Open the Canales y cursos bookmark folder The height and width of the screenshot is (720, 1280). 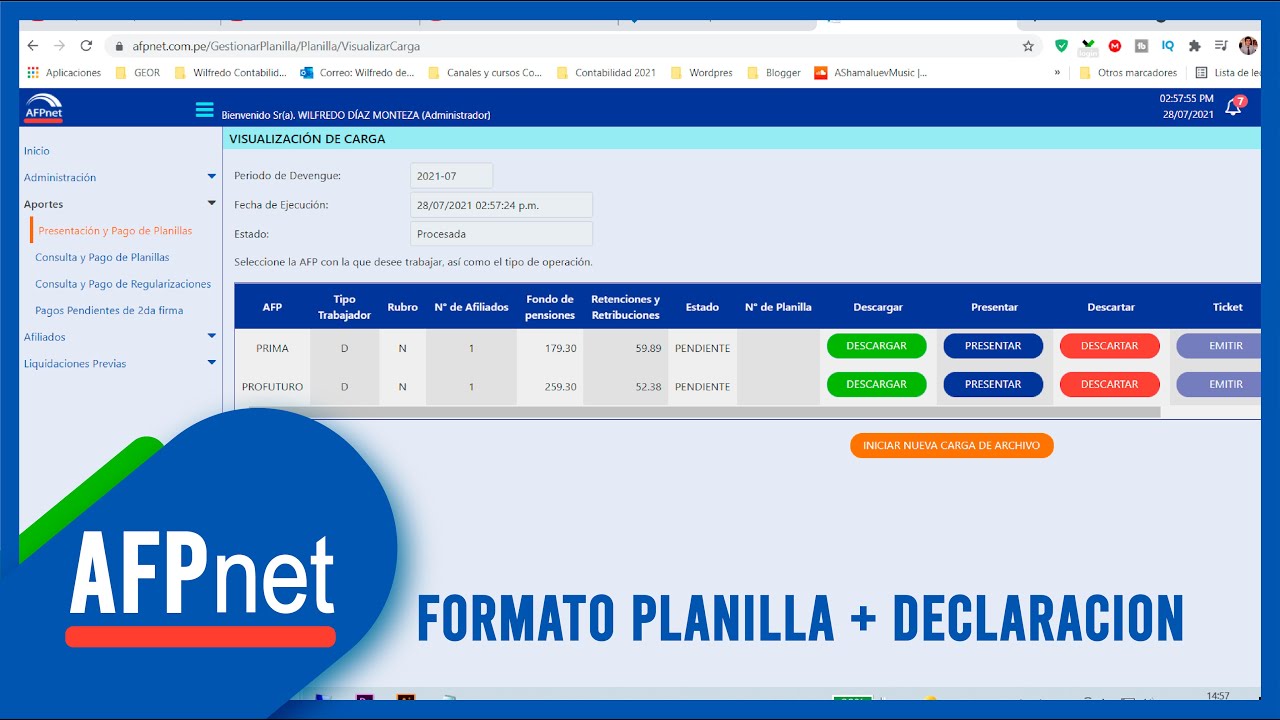(x=485, y=73)
